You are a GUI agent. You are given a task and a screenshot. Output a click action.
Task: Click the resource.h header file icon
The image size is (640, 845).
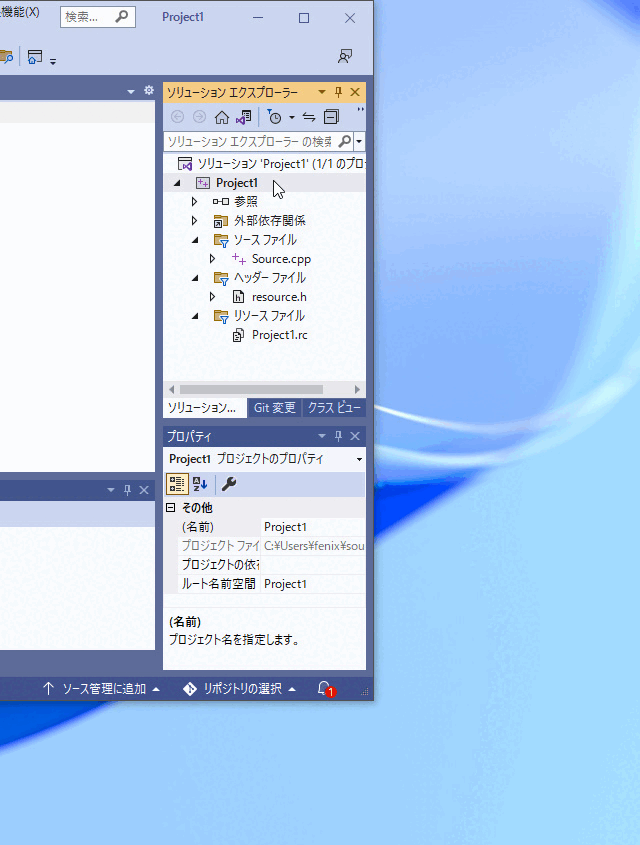(239, 297)
